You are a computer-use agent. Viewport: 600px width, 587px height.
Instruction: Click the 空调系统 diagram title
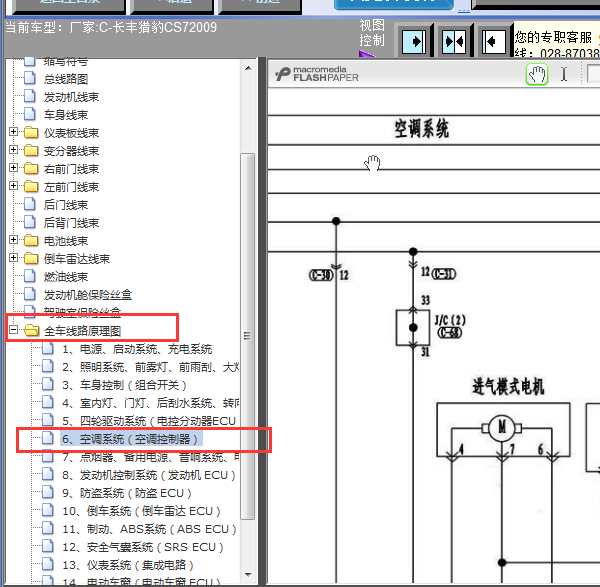tap(421, 129)
